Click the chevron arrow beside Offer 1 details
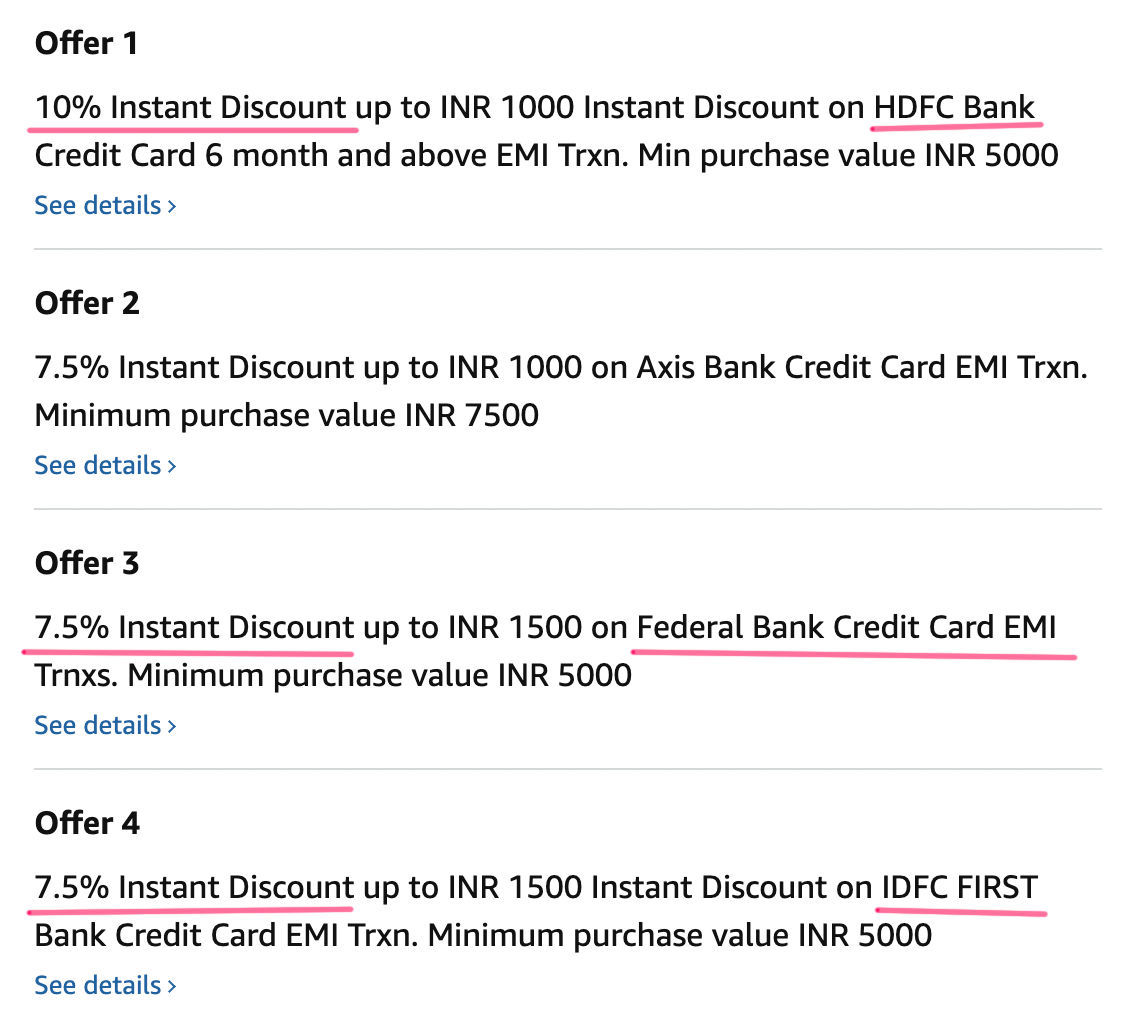The image size is (1124, 1012). pos(171,206)
